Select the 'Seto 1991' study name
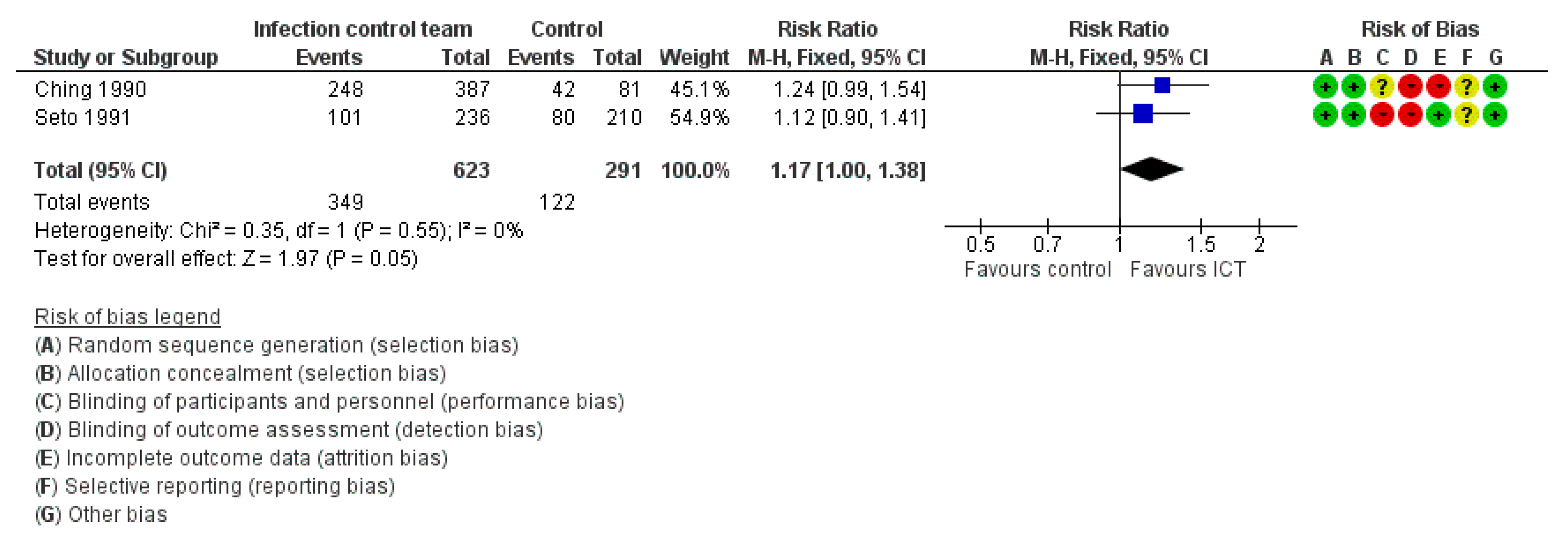 click(82, 117)
